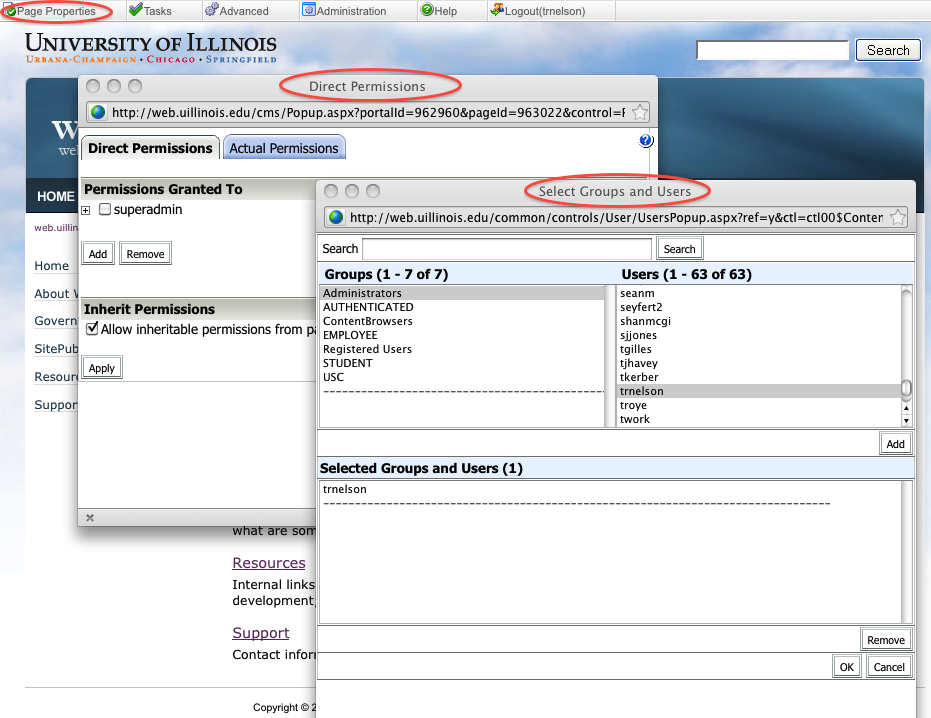Click Home in the left sidebar navigation
Image resolution: width=931 pixels, height=718 pixels.
pos(52,265)
